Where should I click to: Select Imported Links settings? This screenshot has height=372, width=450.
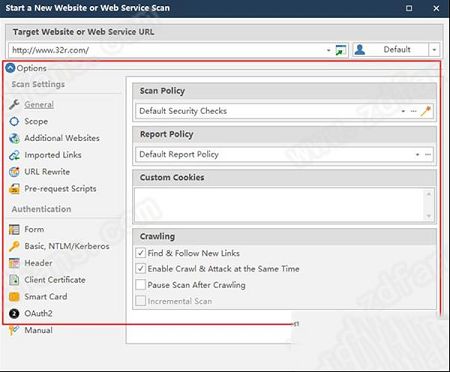pos(53,155)
